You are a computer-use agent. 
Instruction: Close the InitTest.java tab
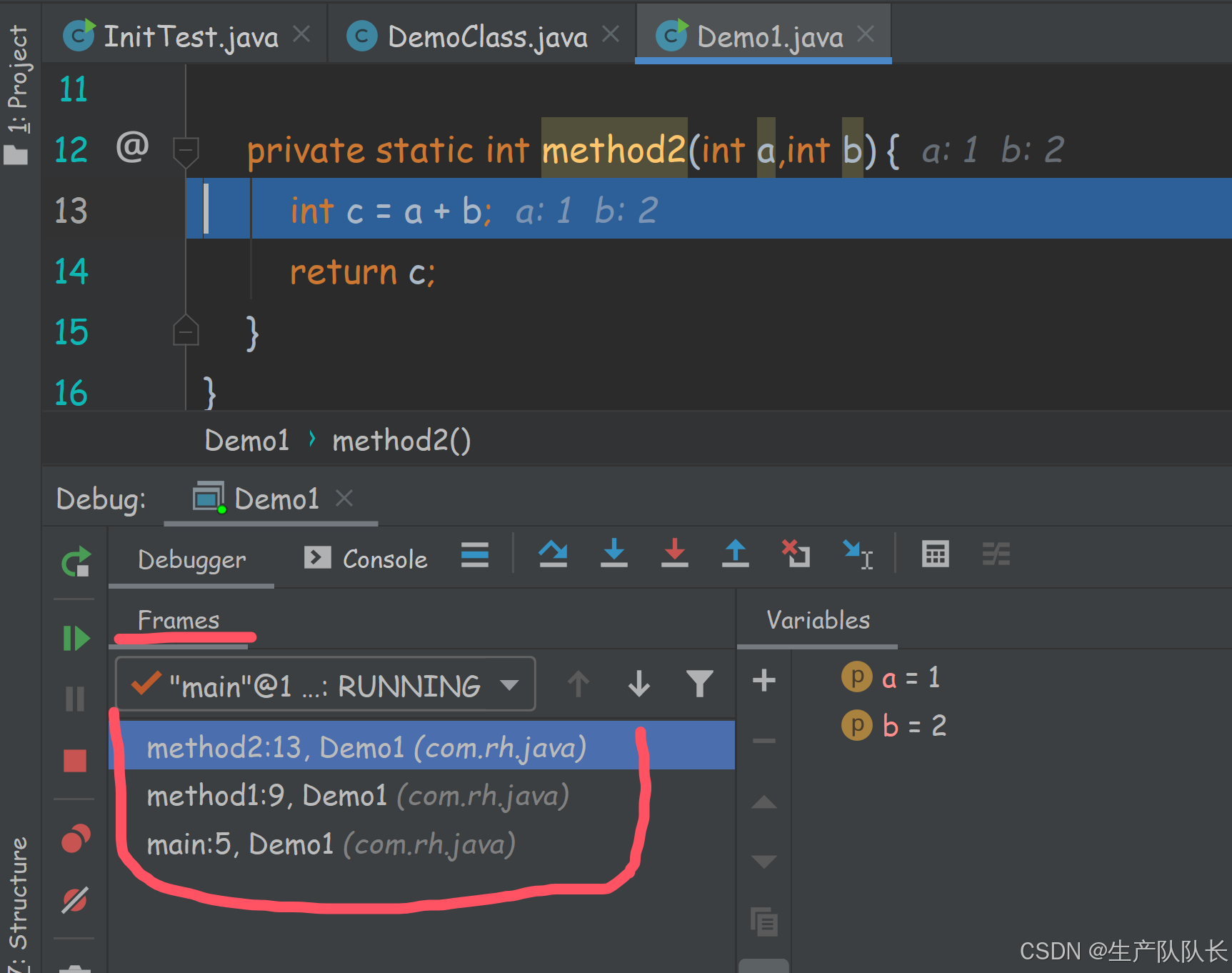click(302, 34)
